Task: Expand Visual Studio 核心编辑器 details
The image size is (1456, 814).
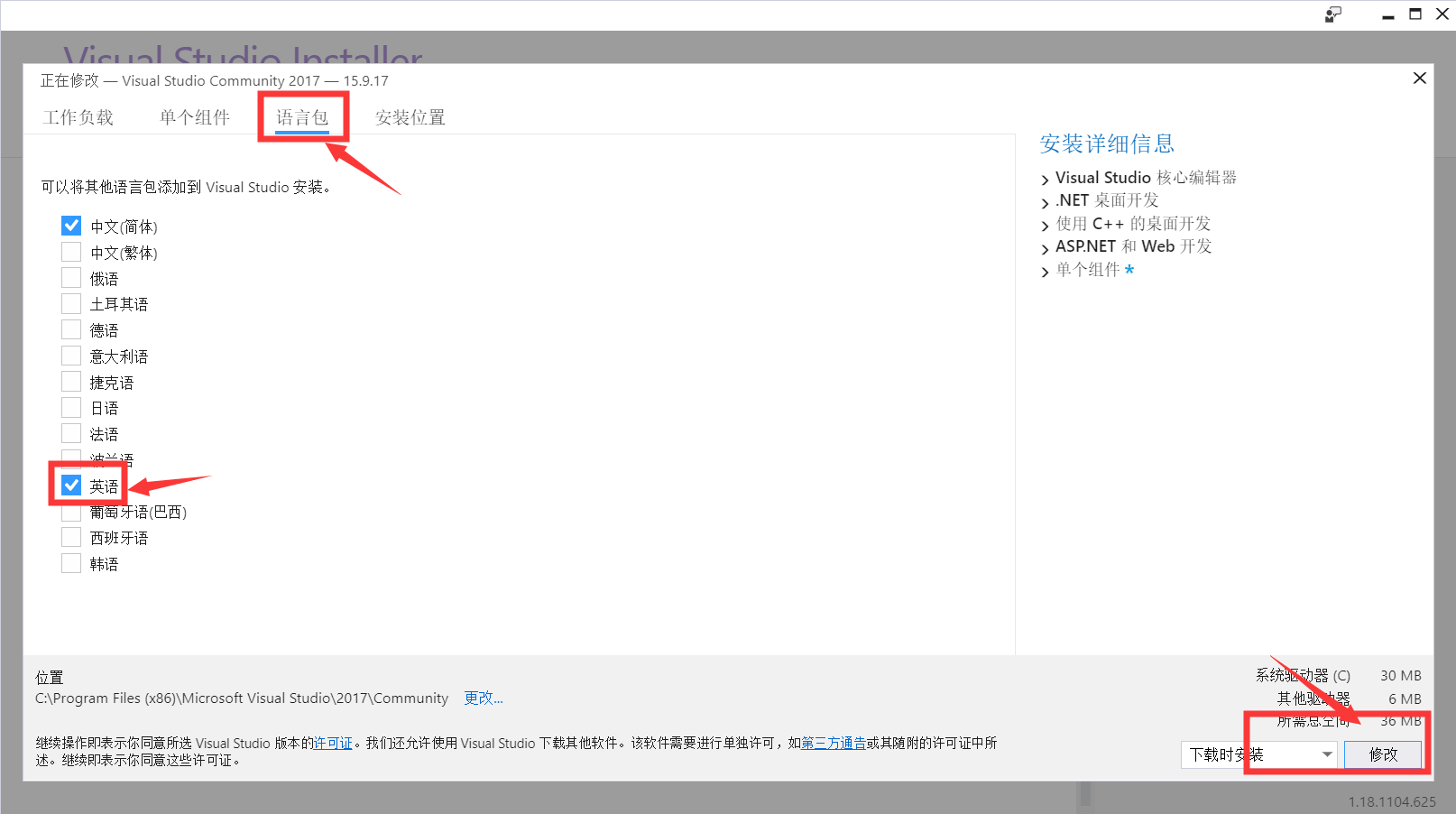Action: click(1046, 180)
